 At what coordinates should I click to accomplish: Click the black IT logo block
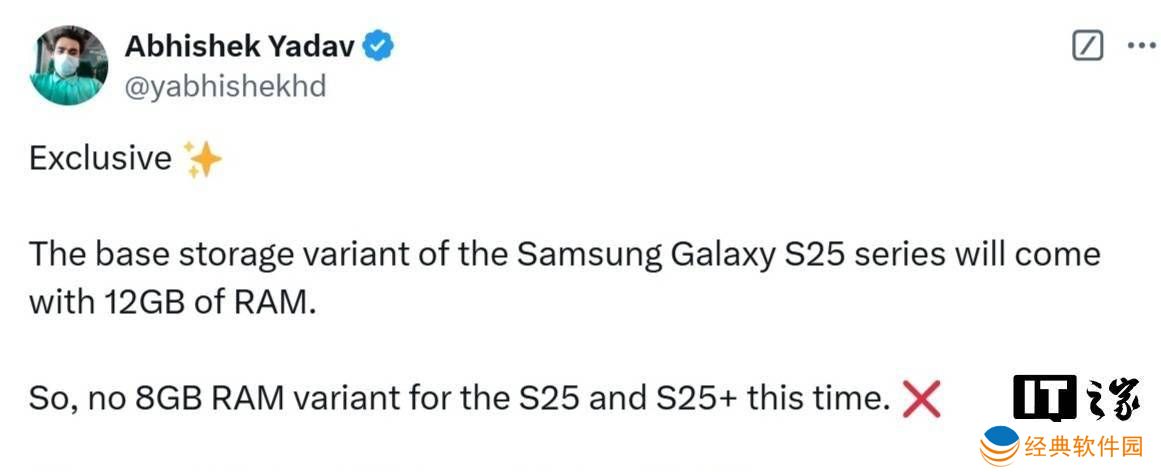point(1044,398)
